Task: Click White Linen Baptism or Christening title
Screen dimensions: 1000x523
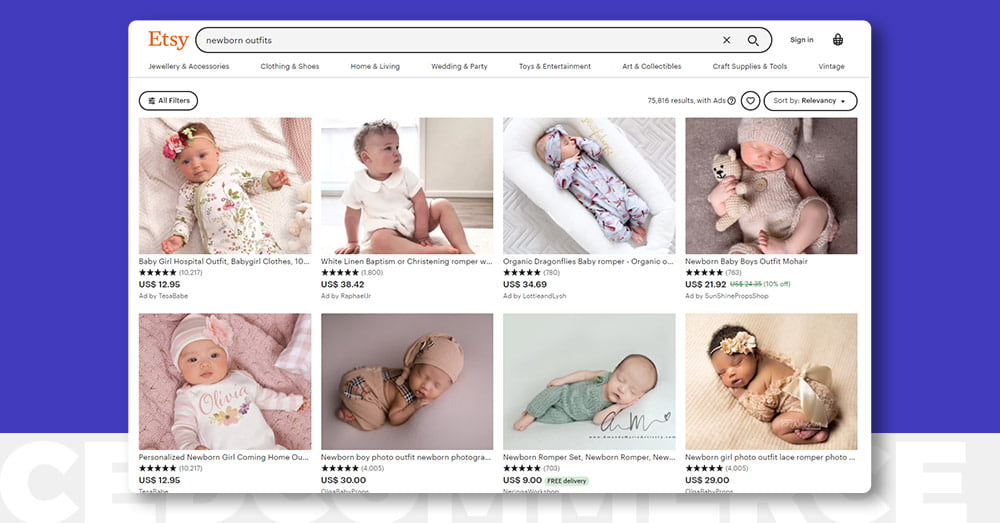Action: point(406,262)
